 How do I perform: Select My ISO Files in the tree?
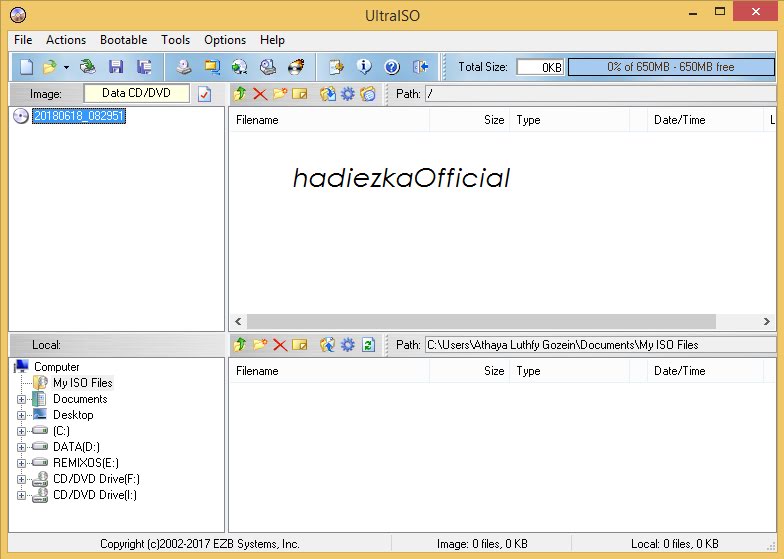point(82,383)
